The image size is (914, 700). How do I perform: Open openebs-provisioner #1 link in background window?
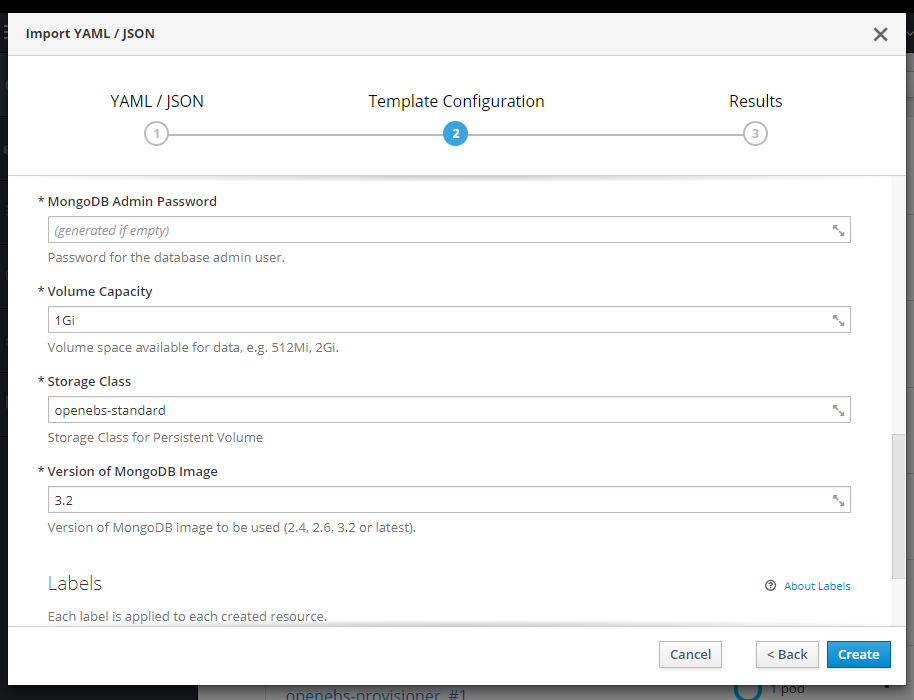(376, 694)
